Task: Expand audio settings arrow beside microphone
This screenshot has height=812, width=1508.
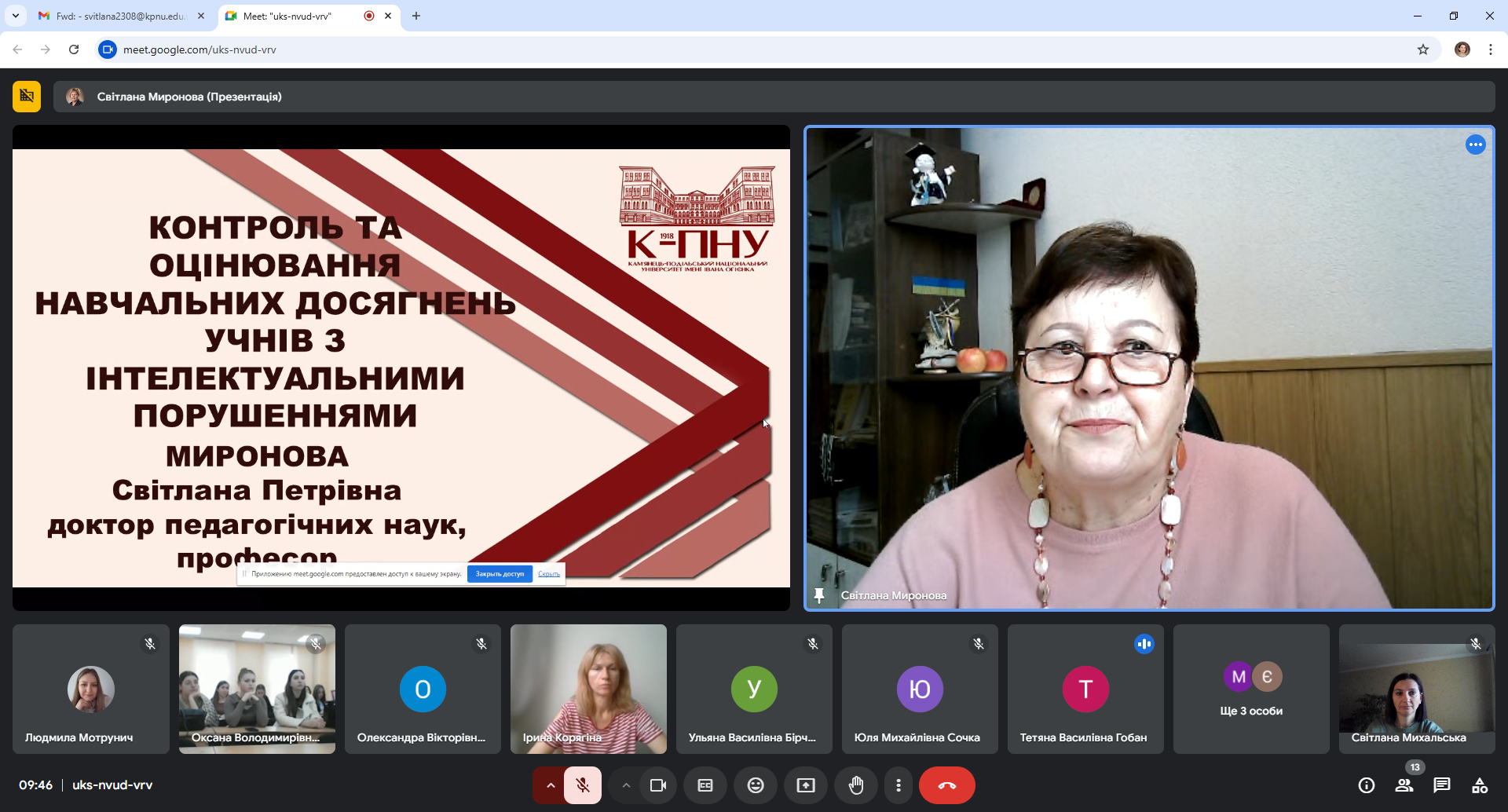Action: click(550, 785)
